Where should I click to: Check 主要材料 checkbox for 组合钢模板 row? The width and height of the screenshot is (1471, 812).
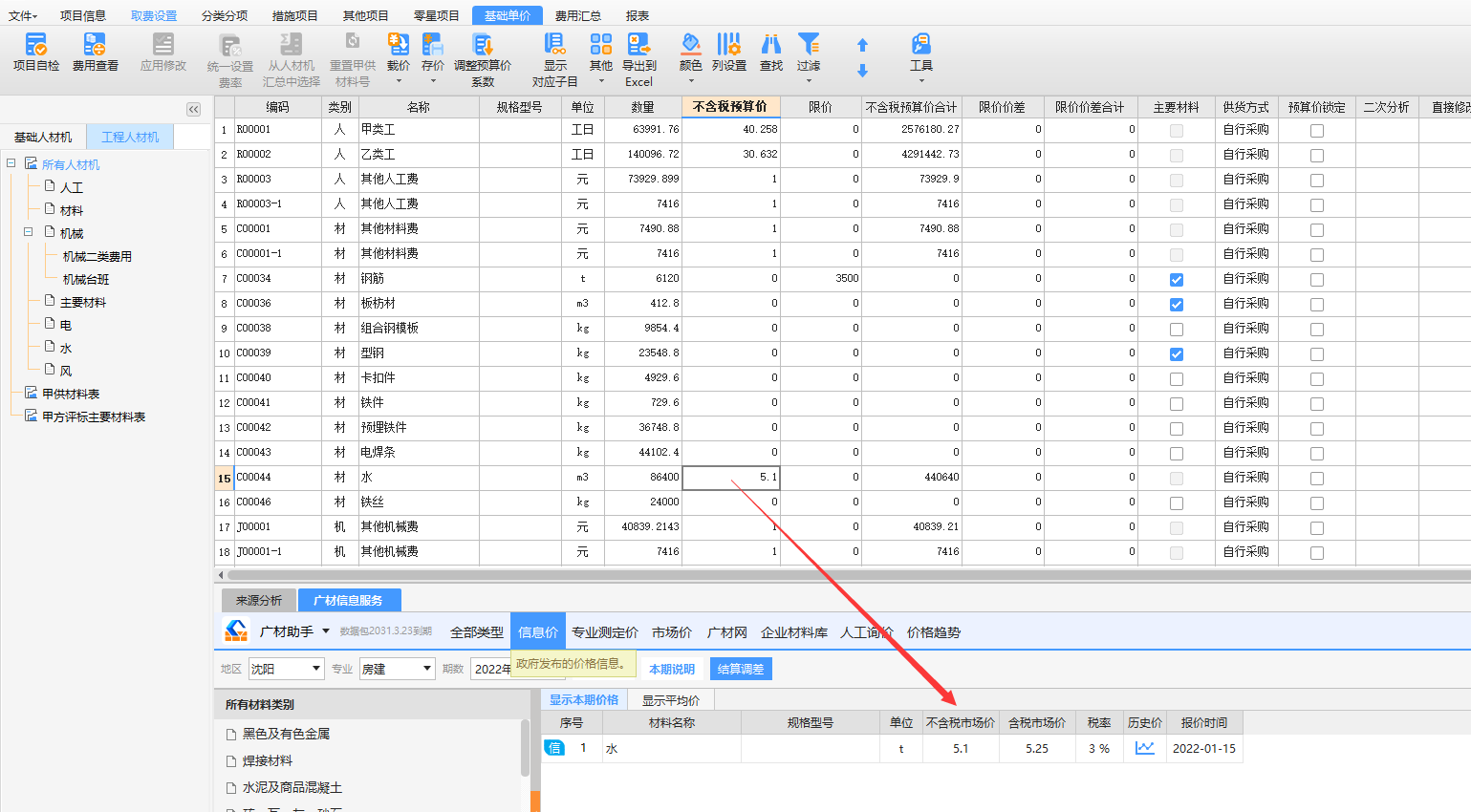tap(1177, 330)
